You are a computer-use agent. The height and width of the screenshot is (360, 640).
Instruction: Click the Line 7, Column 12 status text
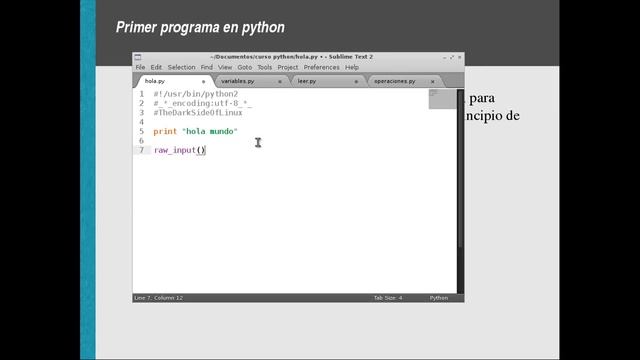[x=159, y=298]
